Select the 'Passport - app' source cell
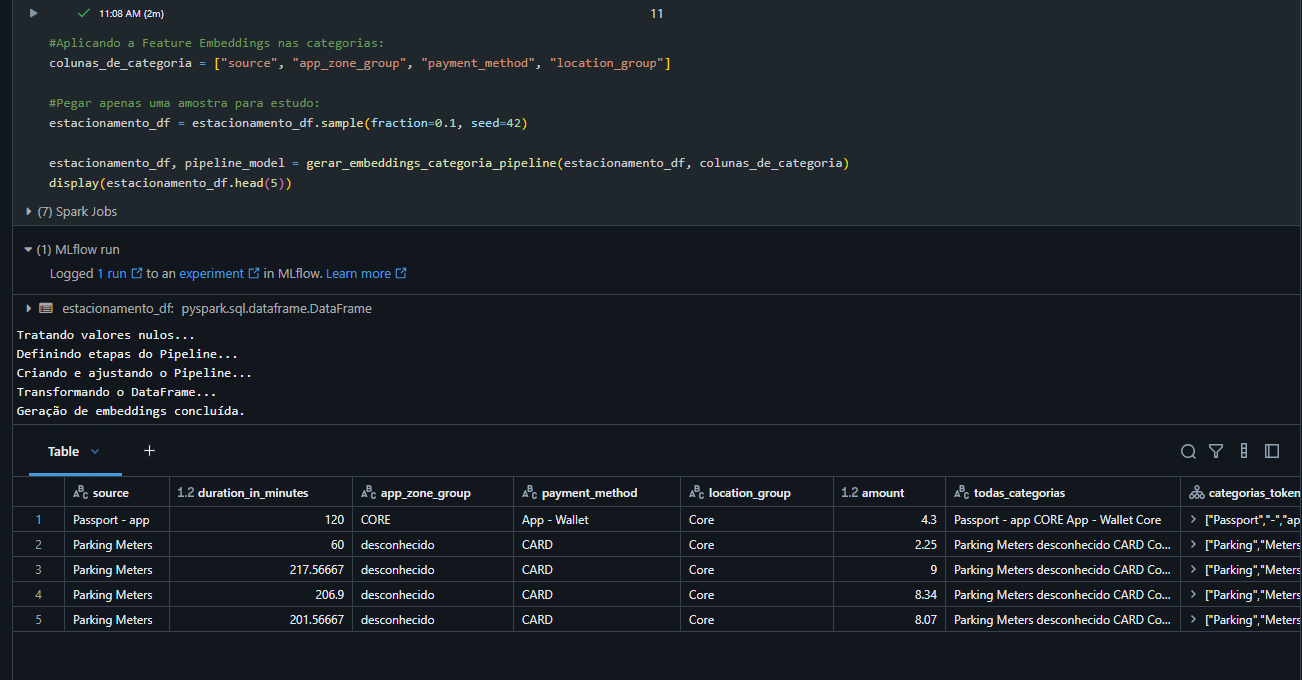Screen dimensions: 1302x680 click(x=117, y=520)
